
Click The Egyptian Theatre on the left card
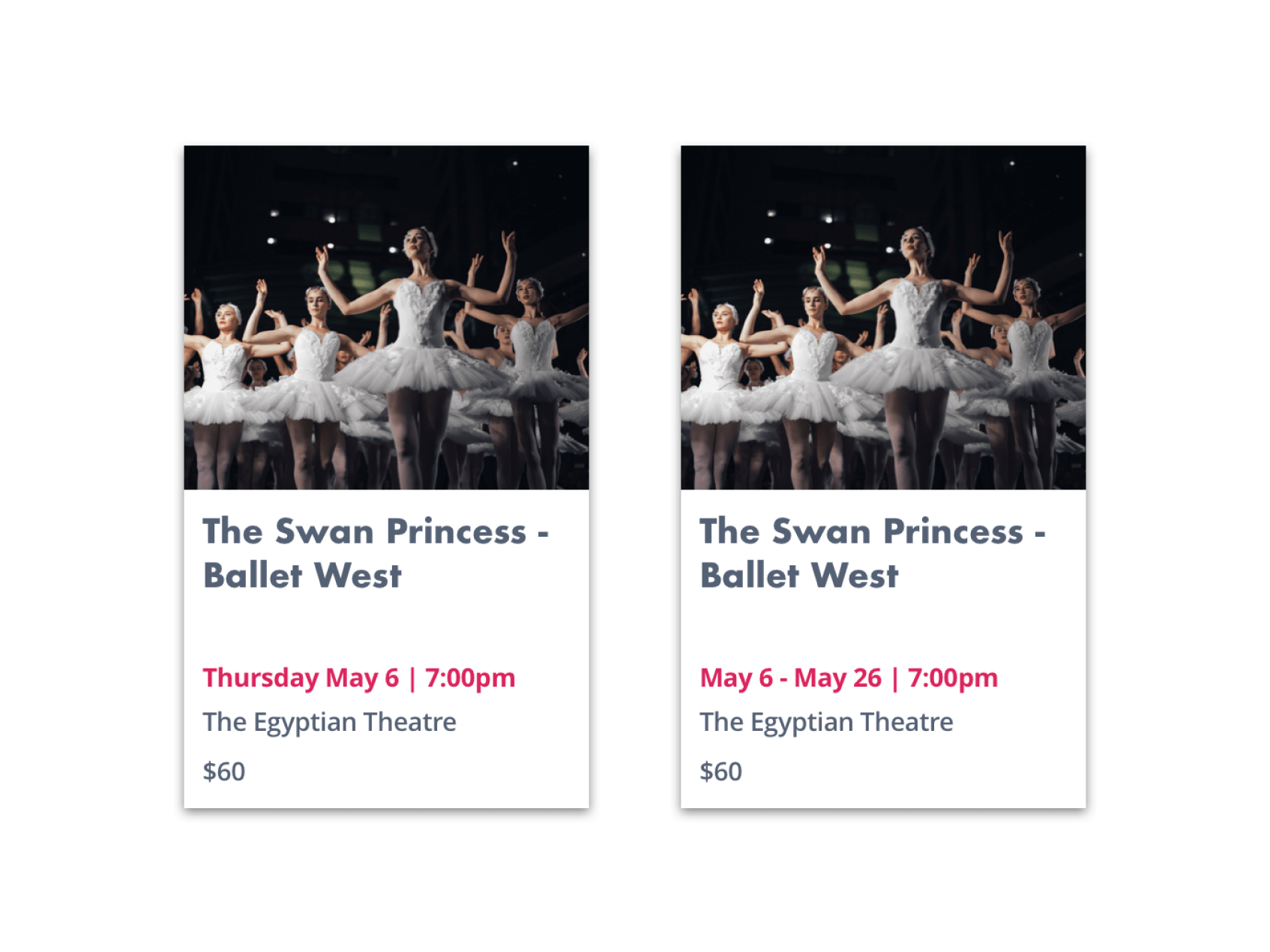point(329,723)
